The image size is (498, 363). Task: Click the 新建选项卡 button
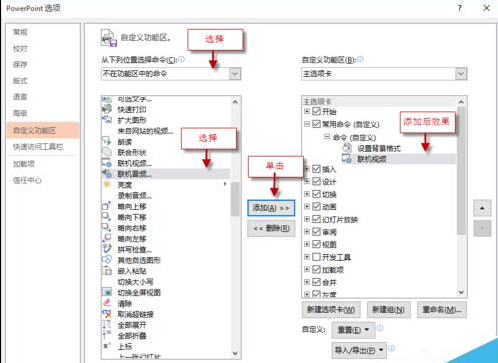[331, 310]
